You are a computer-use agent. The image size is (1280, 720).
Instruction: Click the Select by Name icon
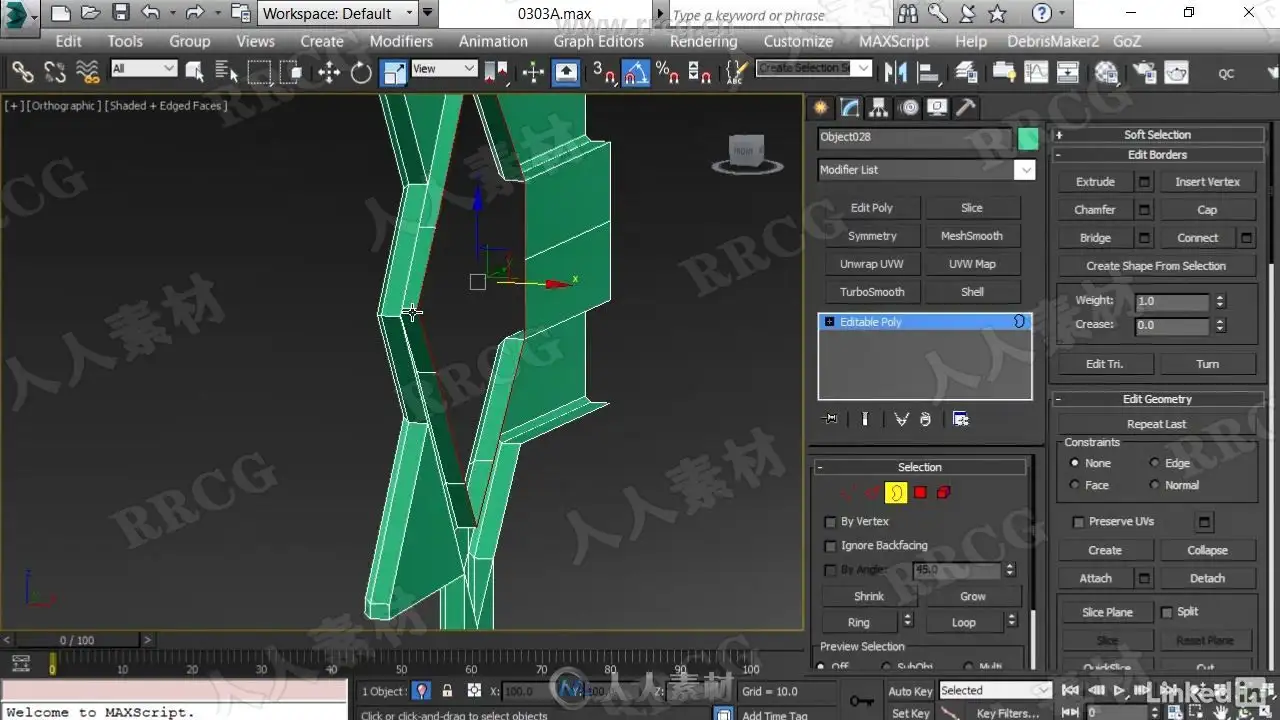[x=227, y=72]
